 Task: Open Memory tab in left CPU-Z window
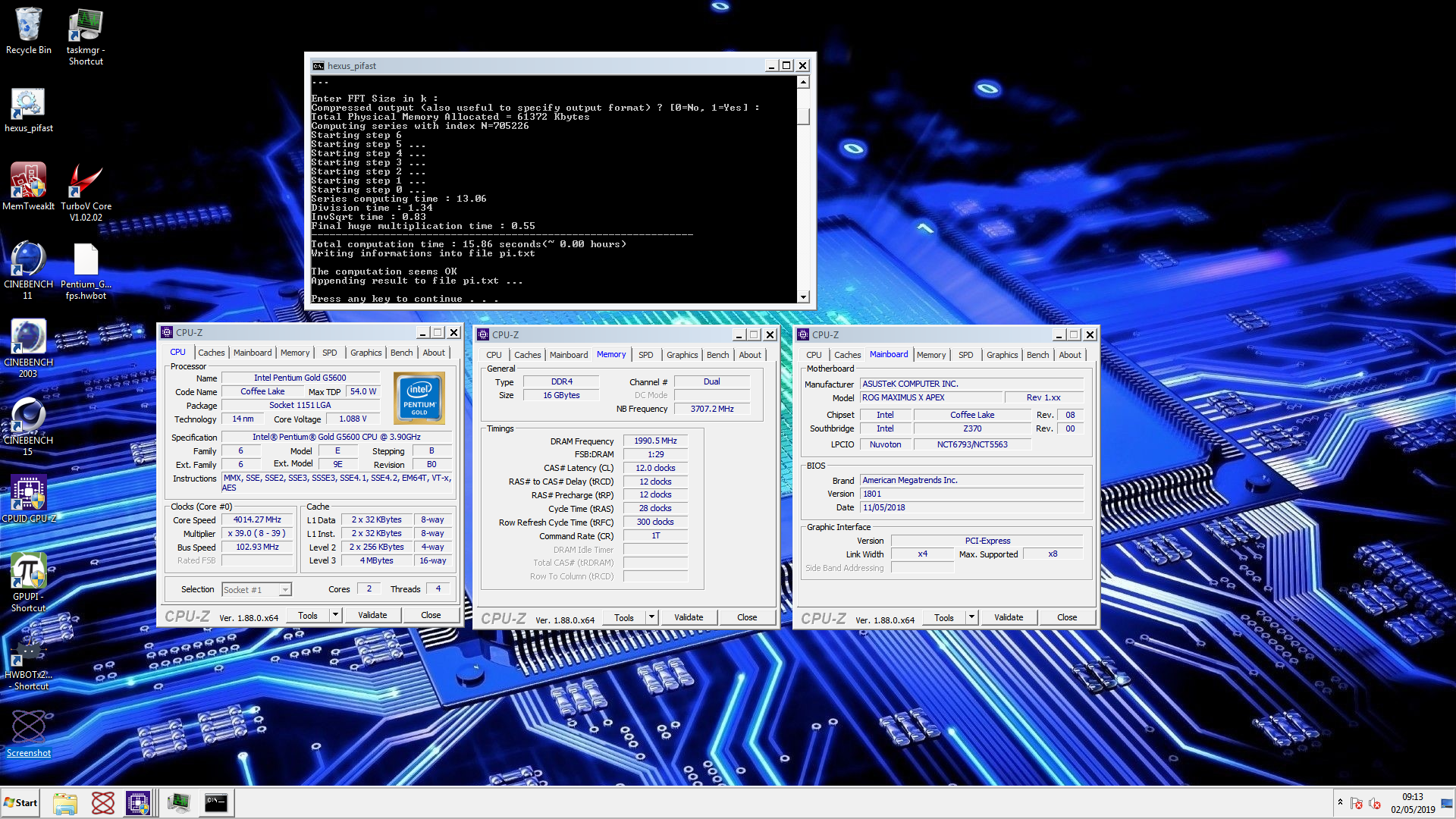295,353
